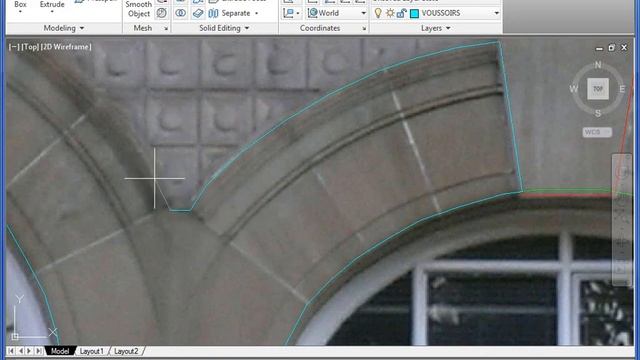The width and height of the screenshot is (640, 360).
Task: Open Mesh panel dialog launcher arrow
Action: [x=166, y=29]
